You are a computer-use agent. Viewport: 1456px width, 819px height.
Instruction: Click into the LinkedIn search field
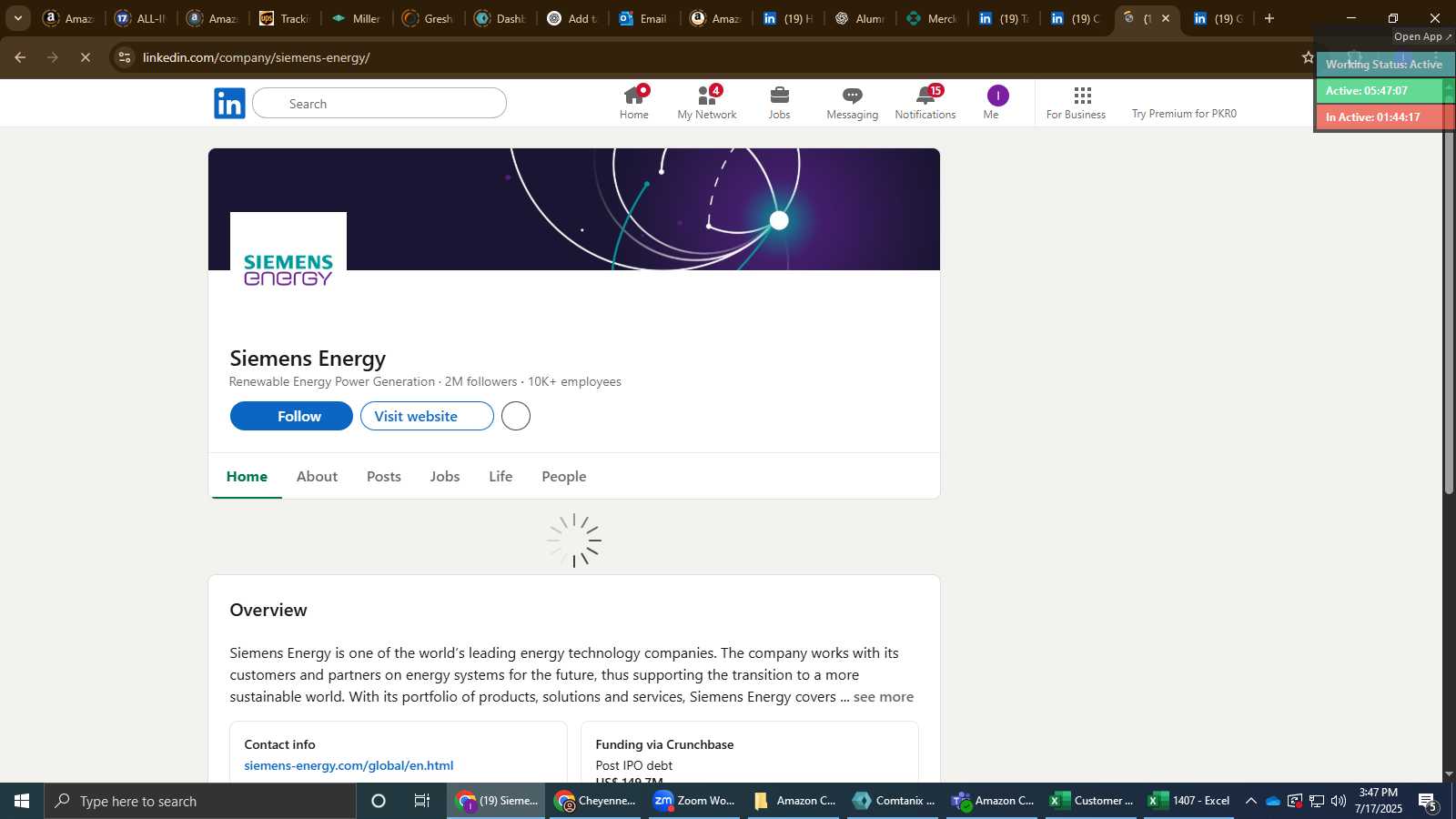[x=379, y=104]
